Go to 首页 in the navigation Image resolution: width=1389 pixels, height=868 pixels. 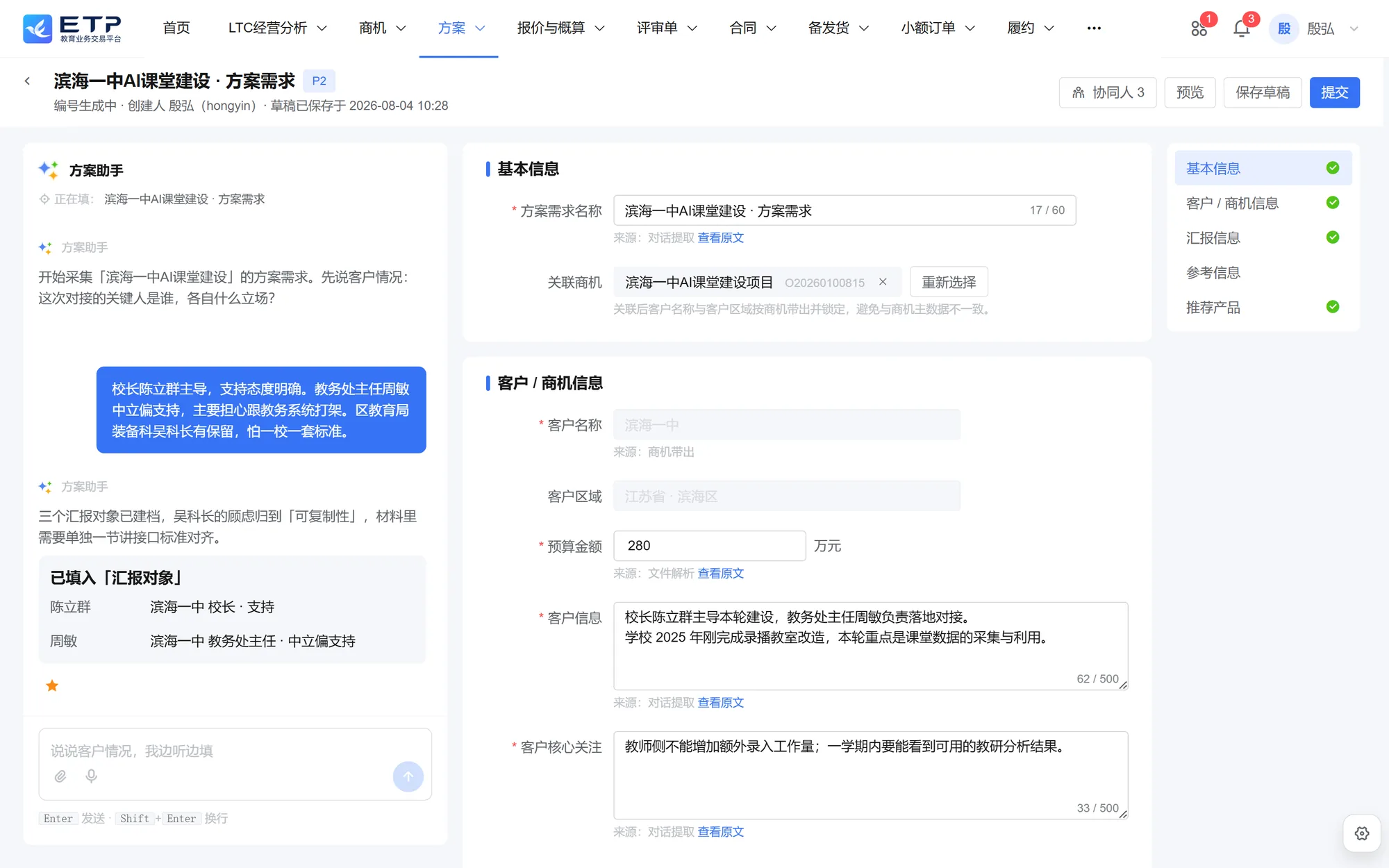pos(176,28)
